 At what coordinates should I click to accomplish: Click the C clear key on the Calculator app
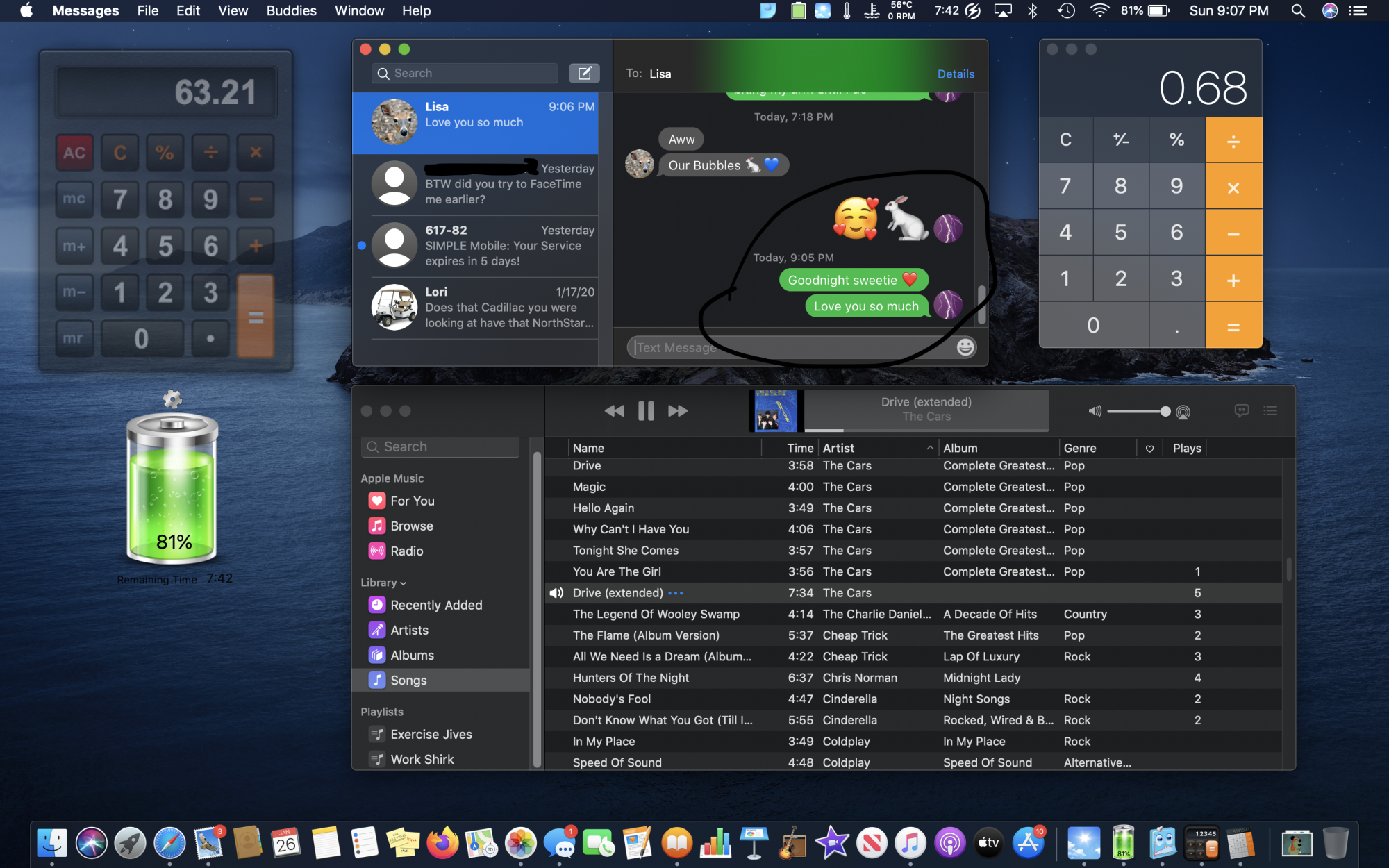point(1065,140)
